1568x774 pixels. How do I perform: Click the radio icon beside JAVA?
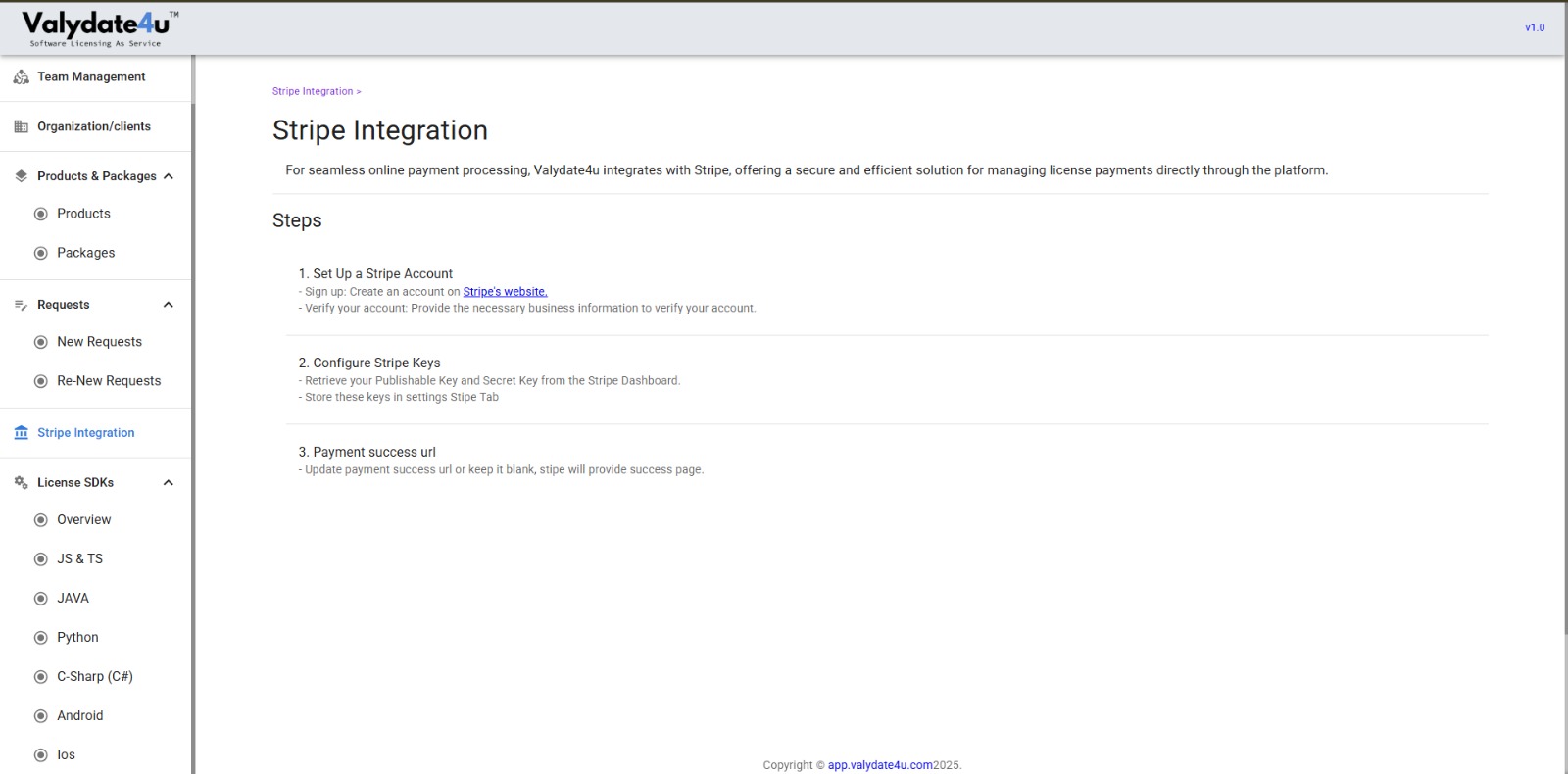pyautogui.click(x=41, y=599)
